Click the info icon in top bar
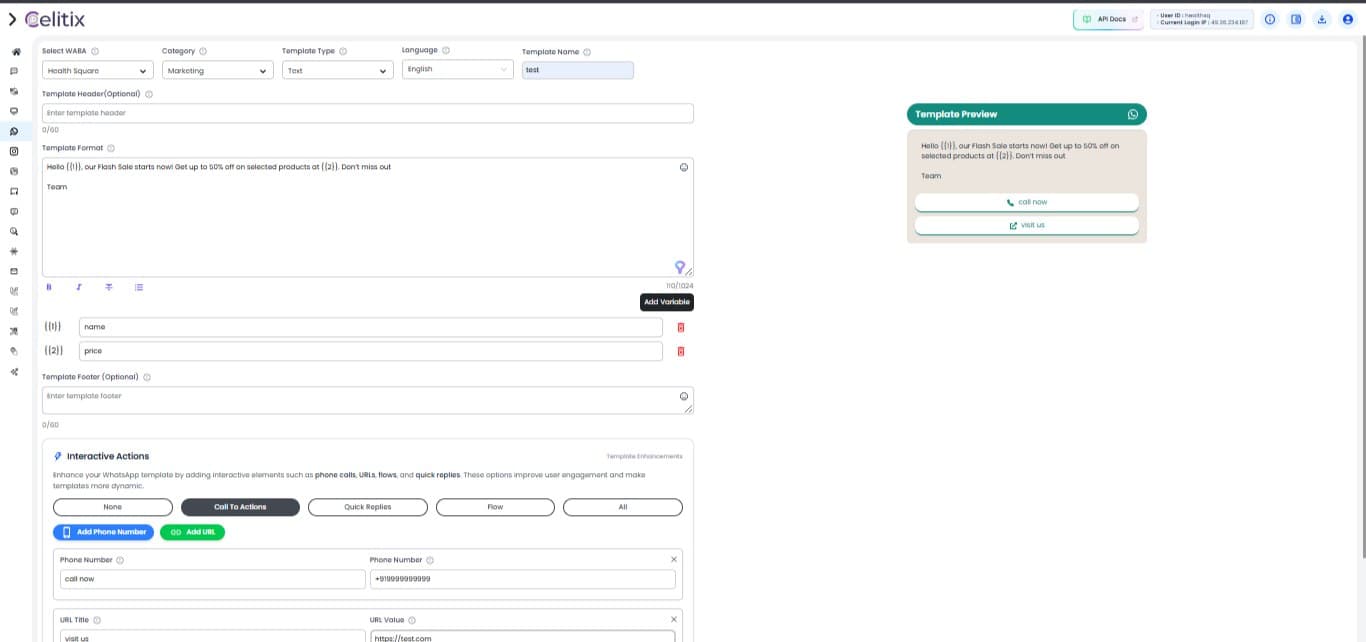The height and width of the screenshot is (642, 1366). [x=1270, y=19]
